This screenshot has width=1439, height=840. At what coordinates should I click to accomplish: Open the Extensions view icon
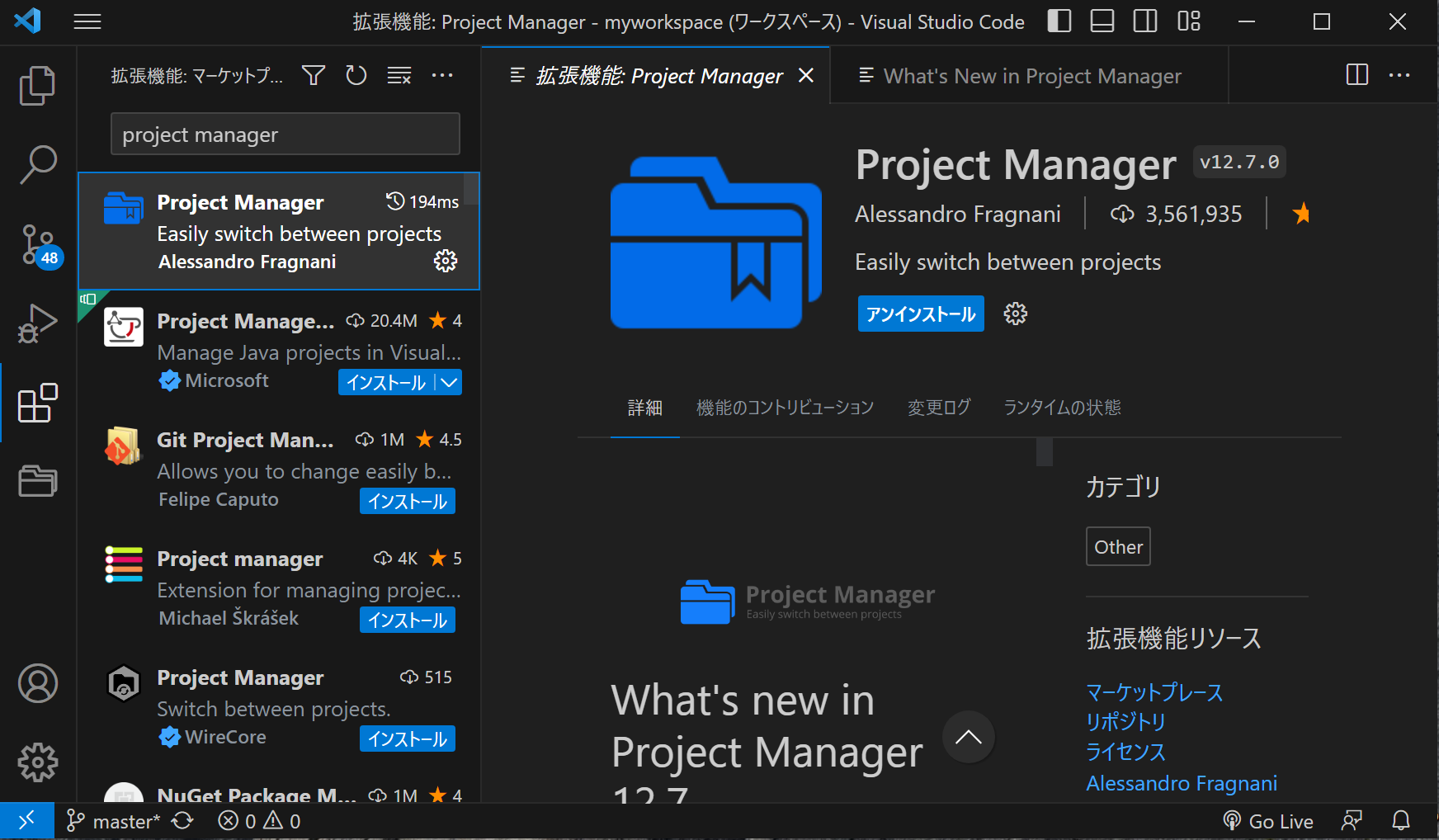click(x=38, y=403)
